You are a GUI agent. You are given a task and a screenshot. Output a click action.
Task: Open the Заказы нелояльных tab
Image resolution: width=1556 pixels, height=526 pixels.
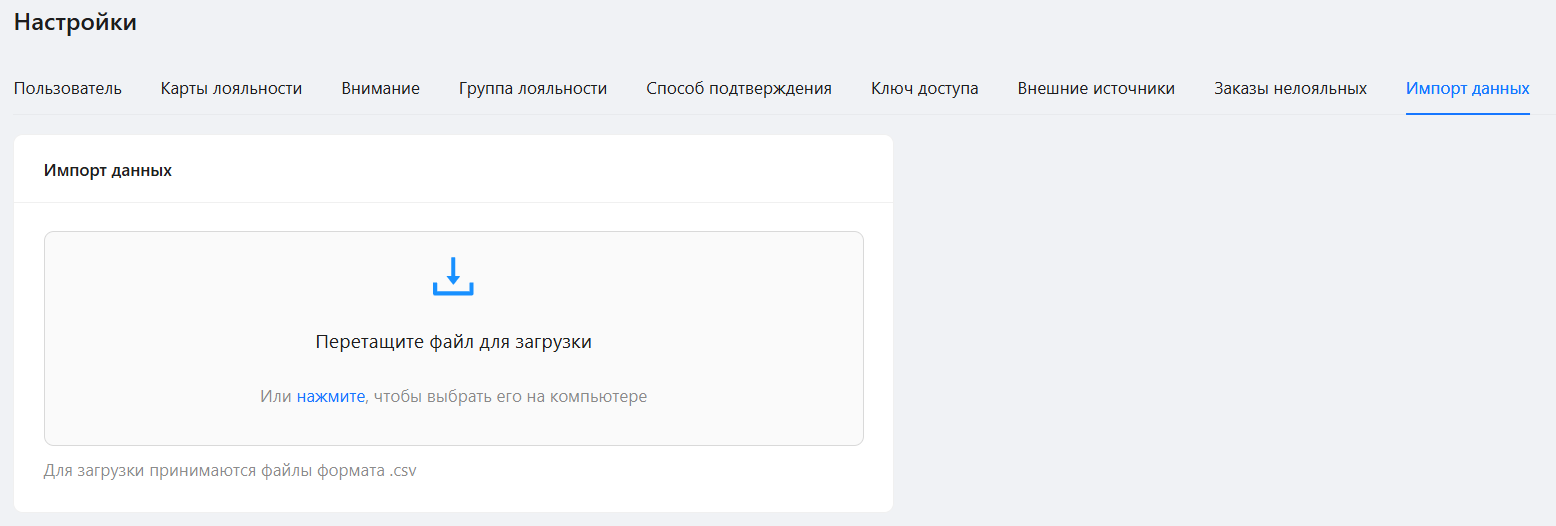[1290, 88]
